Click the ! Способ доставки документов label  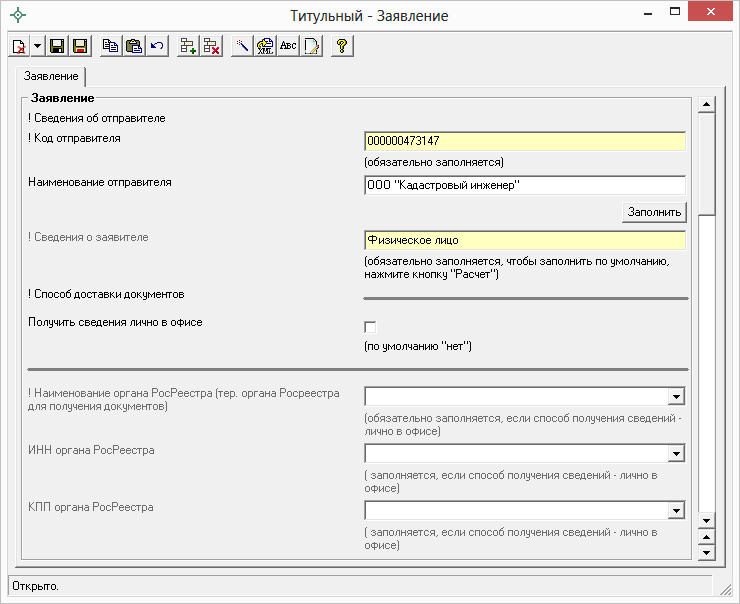[x=106, y=294]
